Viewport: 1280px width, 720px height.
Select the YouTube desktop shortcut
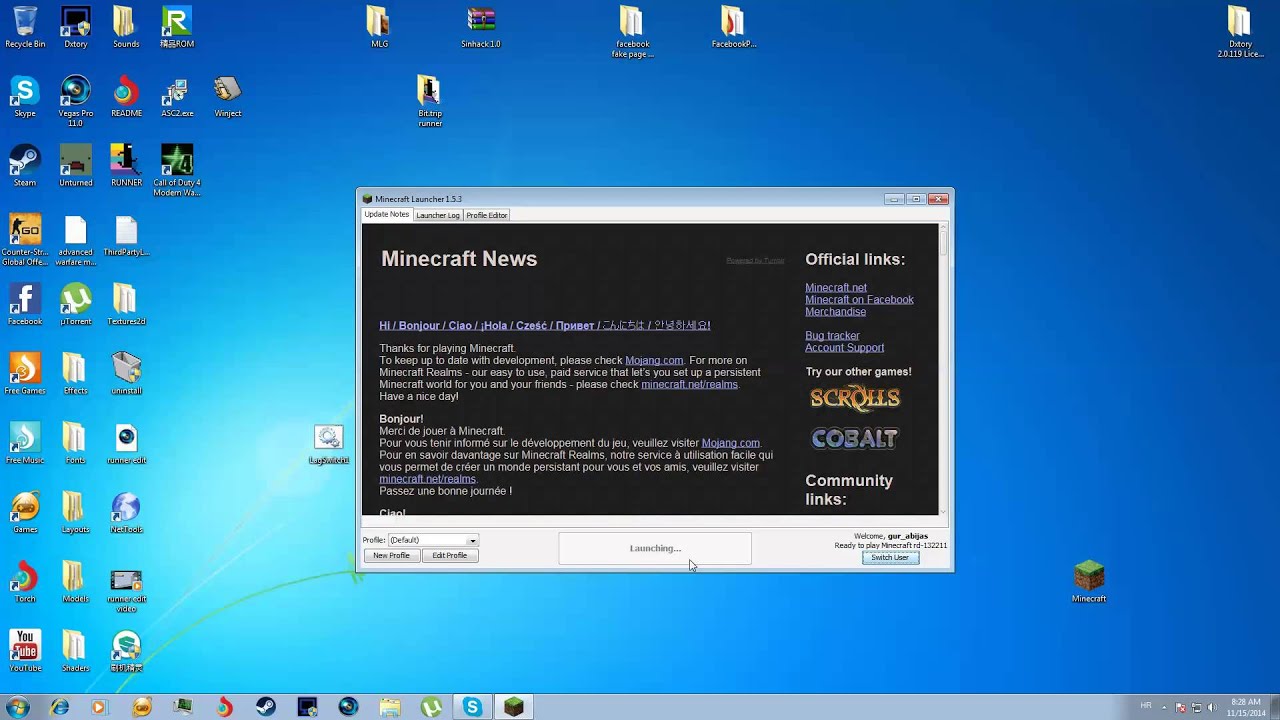[x=25, y=651]
